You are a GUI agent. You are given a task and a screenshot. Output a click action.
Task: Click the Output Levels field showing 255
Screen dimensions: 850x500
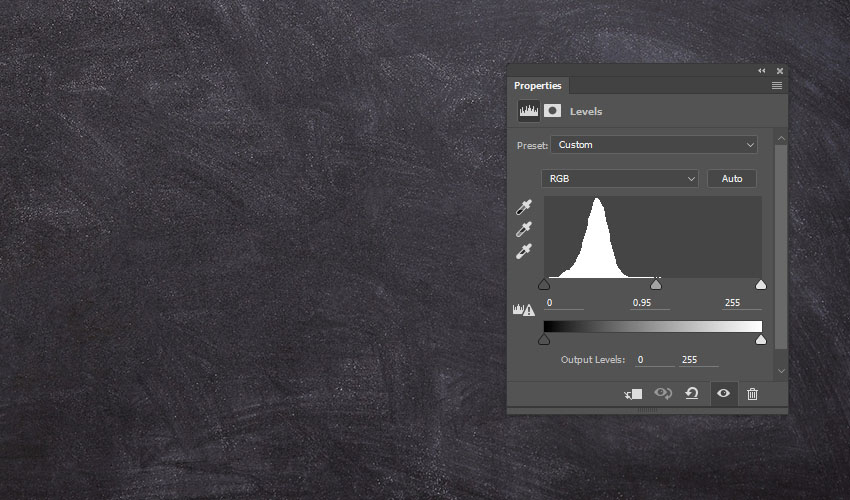pyautogui.click(x=699, y=360)
